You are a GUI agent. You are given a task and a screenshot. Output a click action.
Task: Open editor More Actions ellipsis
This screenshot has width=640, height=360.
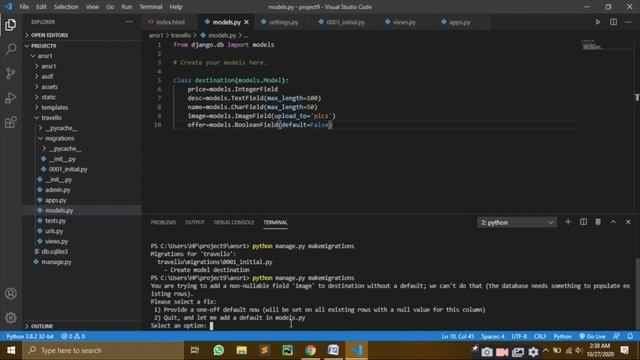pos(628,22)
